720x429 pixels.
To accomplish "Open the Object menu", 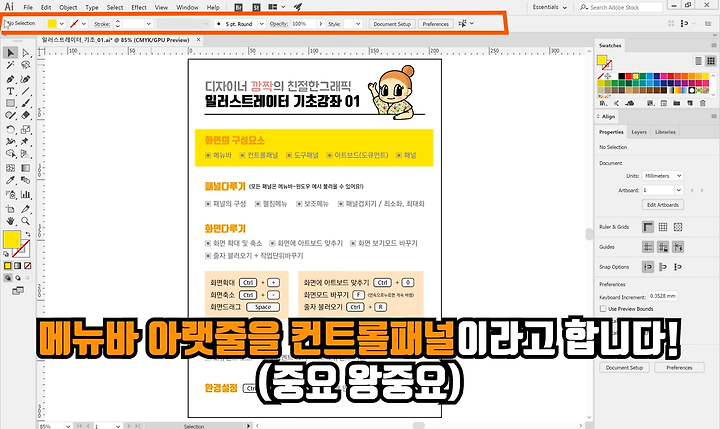I will coord(68,7).
